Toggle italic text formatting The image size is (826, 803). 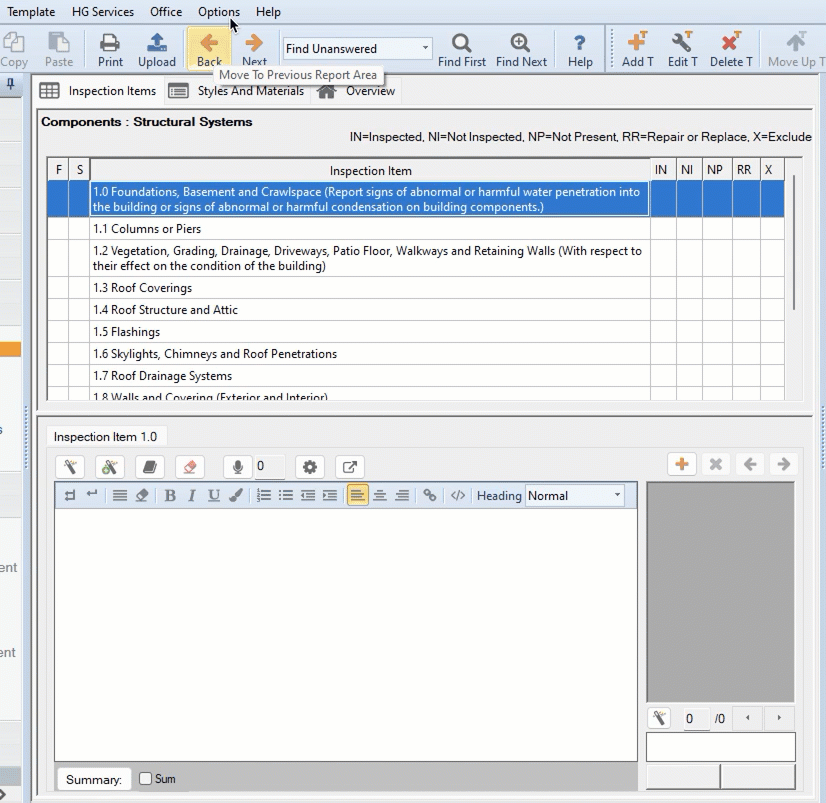(x=191, y=495)
